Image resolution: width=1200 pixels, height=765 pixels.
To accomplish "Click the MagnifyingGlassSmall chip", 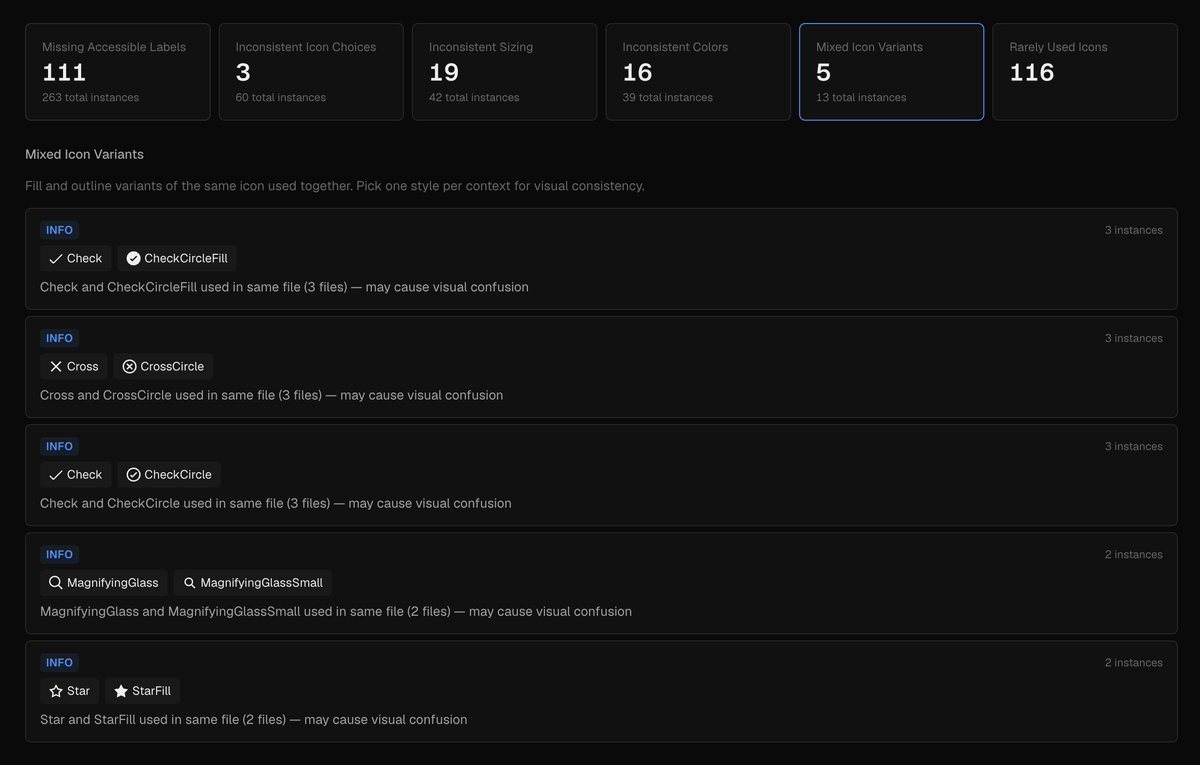I will pos(253,582).
